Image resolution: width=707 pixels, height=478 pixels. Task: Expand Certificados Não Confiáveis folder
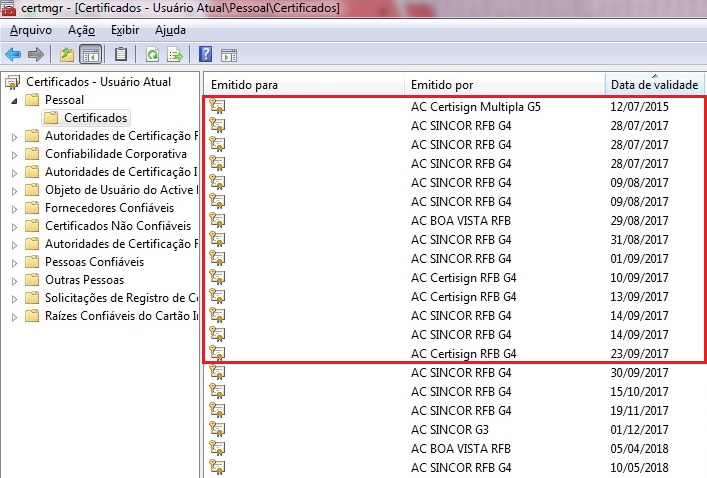click(14, 227)
